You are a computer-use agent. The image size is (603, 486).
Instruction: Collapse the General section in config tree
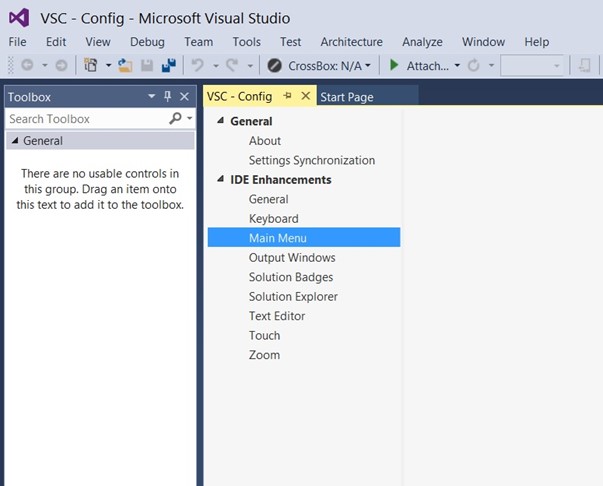pos(221,121)
